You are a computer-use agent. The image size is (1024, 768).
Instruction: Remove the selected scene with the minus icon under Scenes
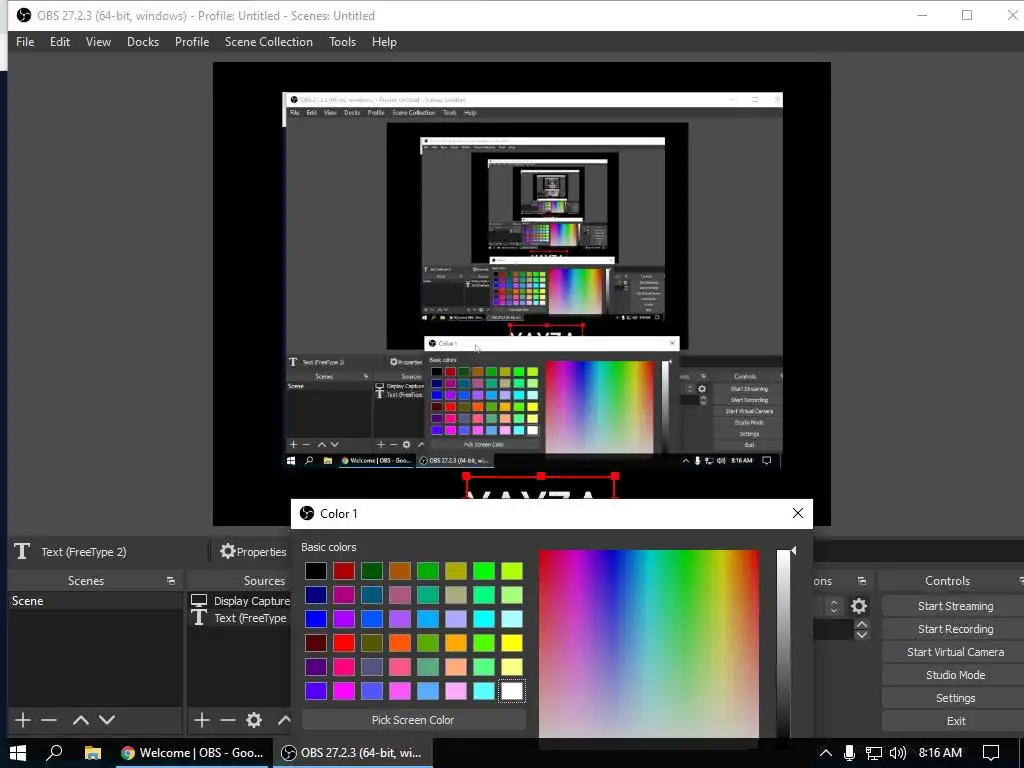49,720
